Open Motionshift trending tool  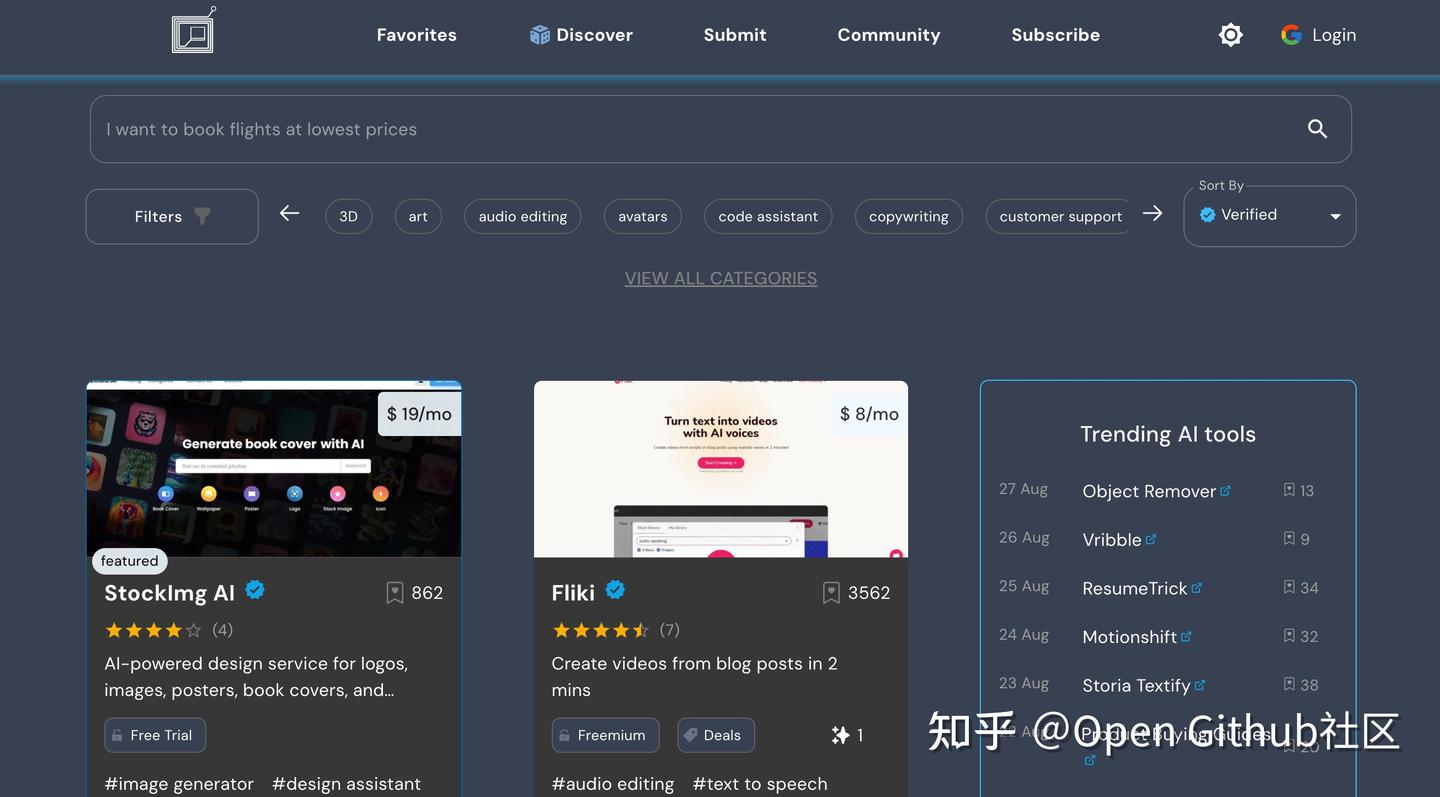pyautogui.click(x=1130, y=637)
